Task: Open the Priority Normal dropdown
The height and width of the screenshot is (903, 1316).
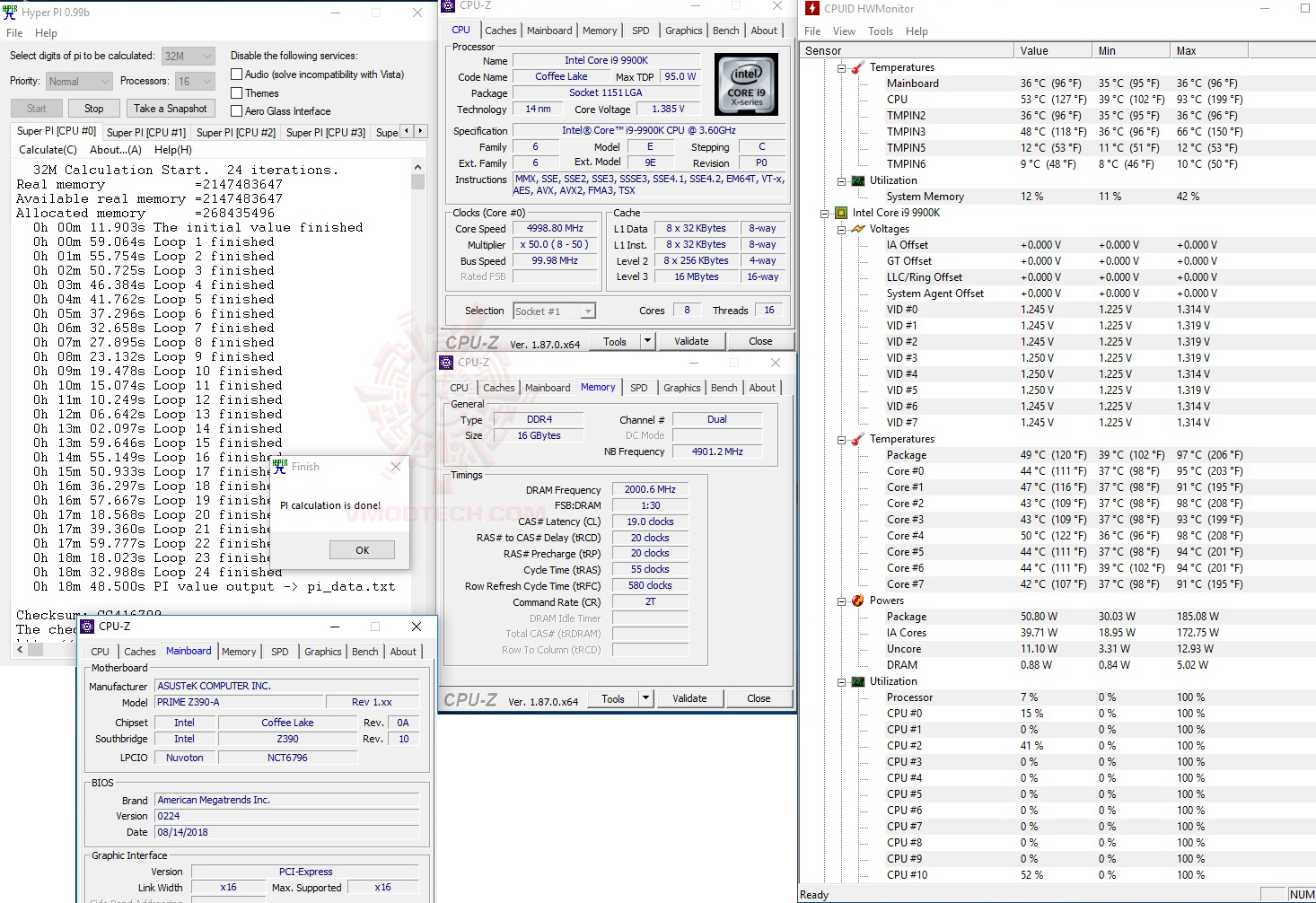Action: [79, 81]
